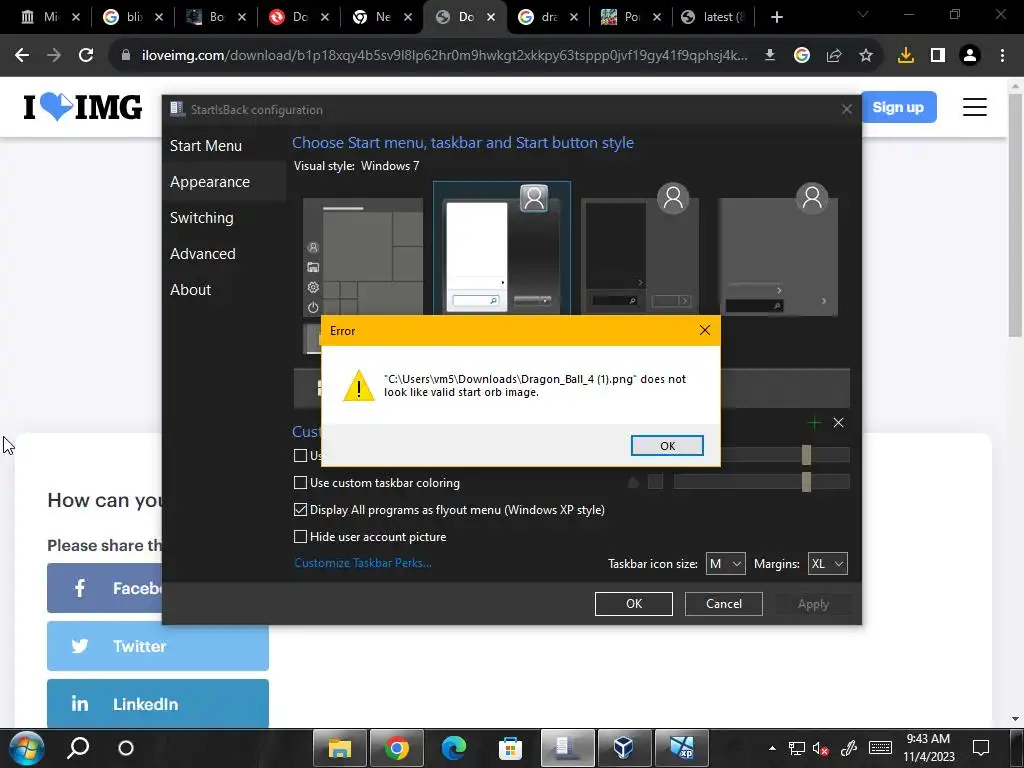The width and height of the screenshot is (1024, 768).
Task: Open VirtualBox cube icon on taskbar
Action: point(624,748)
